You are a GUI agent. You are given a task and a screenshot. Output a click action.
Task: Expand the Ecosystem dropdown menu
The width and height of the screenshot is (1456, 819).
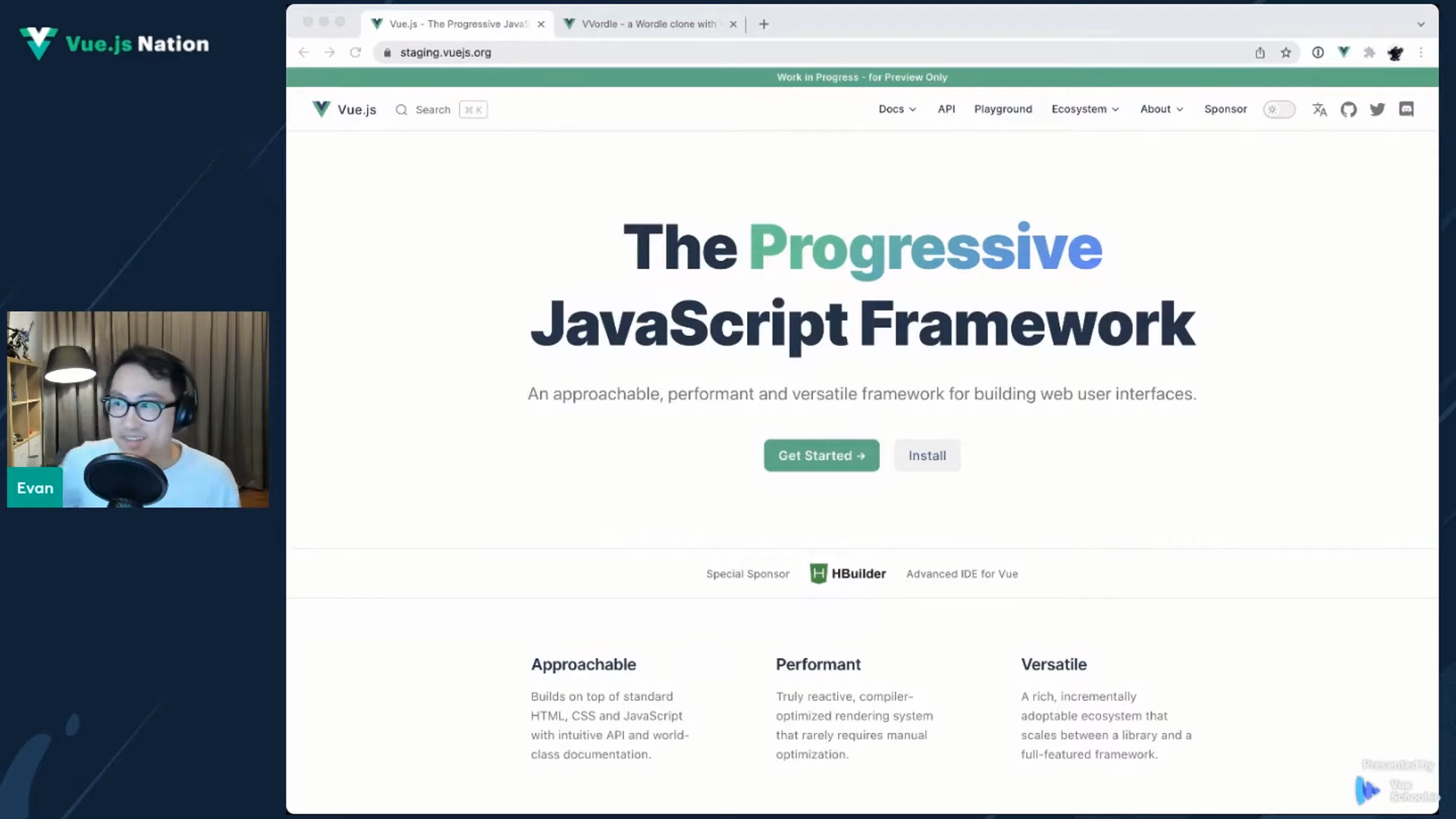point(1084,109)
